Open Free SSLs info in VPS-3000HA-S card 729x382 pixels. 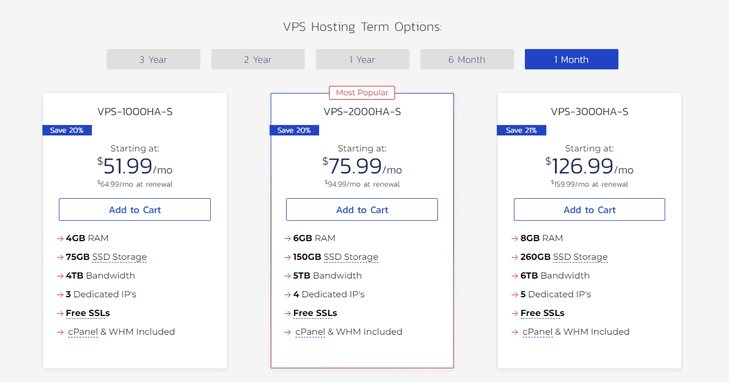(543, 313)
